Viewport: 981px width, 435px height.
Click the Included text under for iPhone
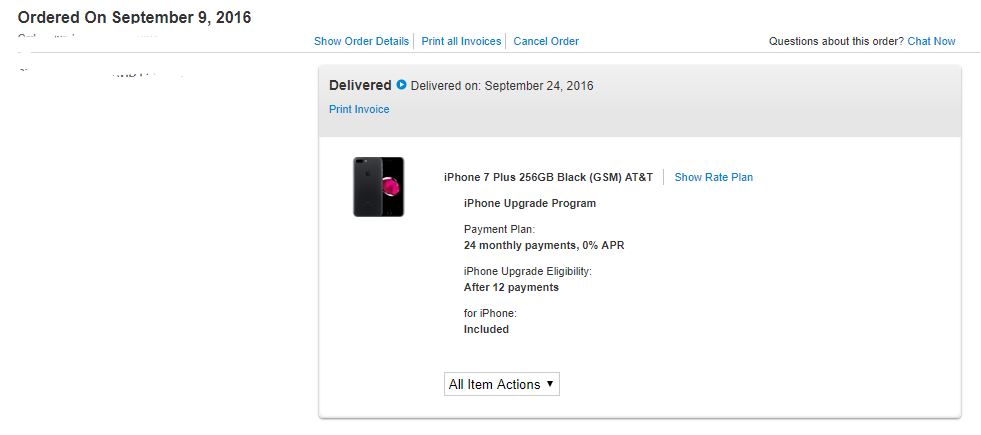coord(486,329)
